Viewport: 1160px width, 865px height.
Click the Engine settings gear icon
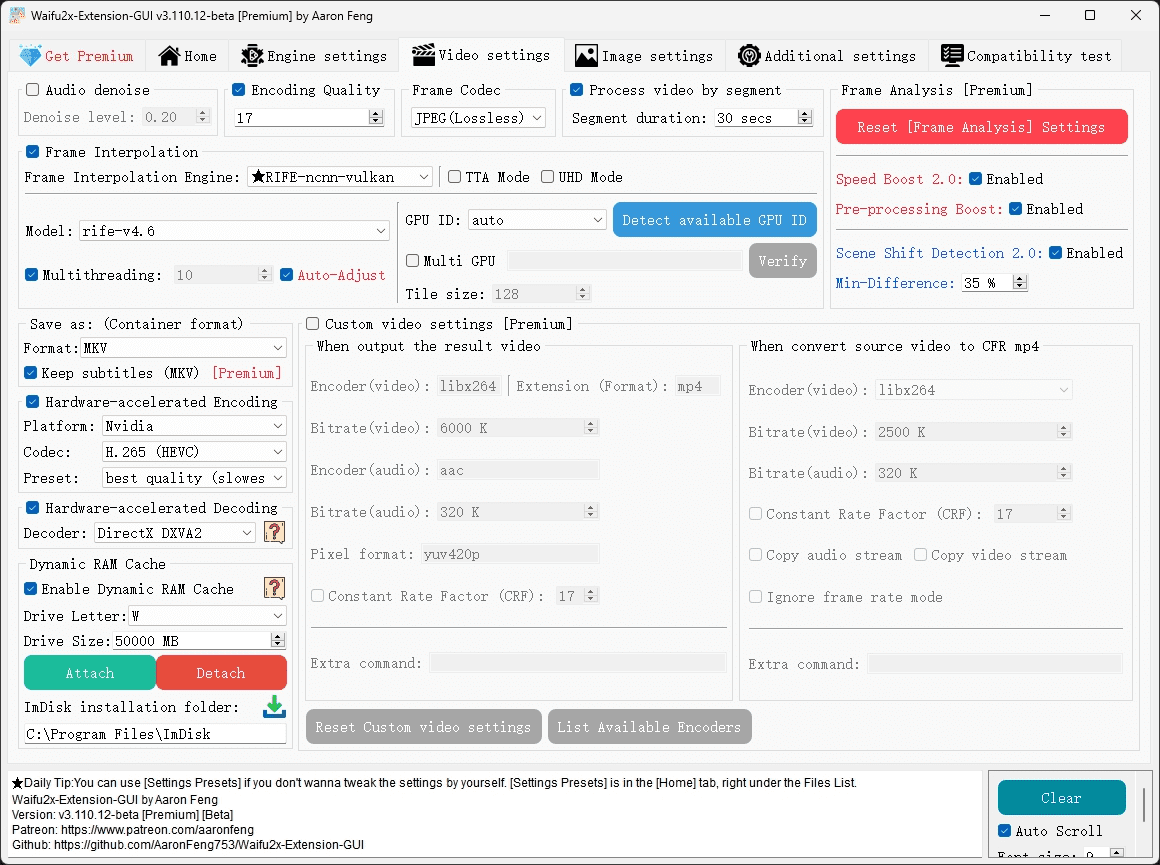coord(252,56)
